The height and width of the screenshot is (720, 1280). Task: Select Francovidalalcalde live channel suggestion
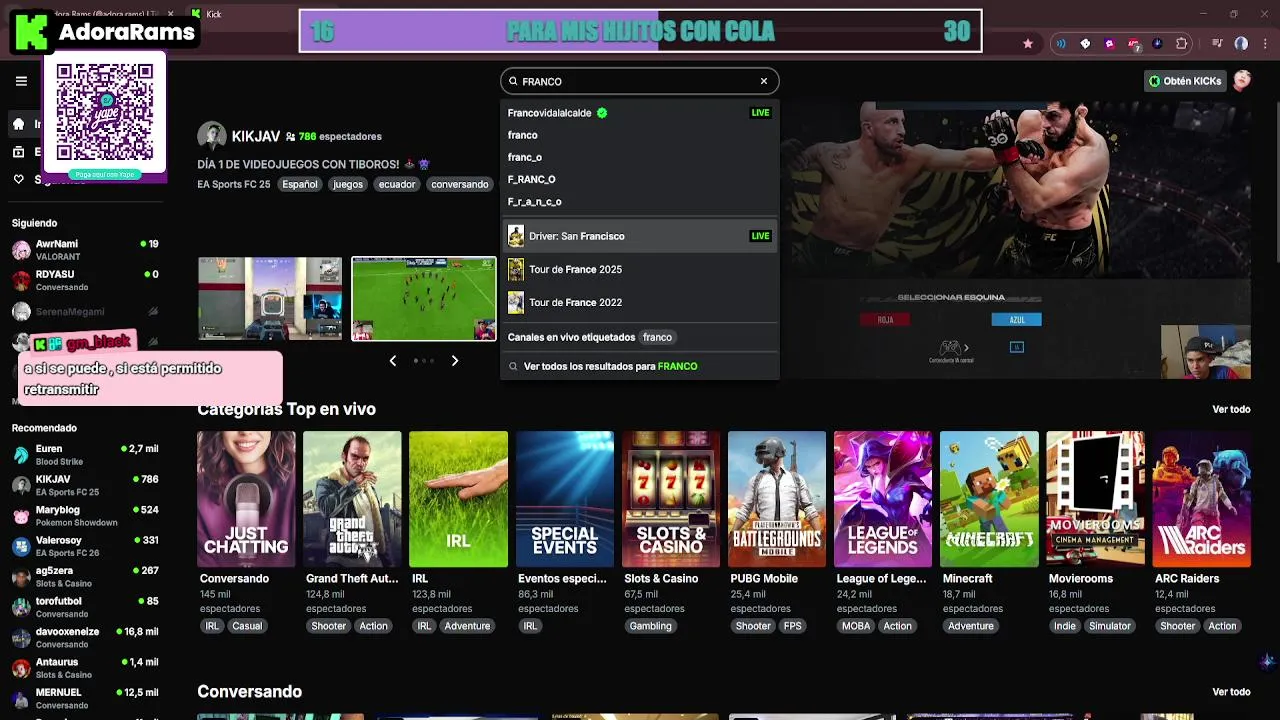point(639,113)
